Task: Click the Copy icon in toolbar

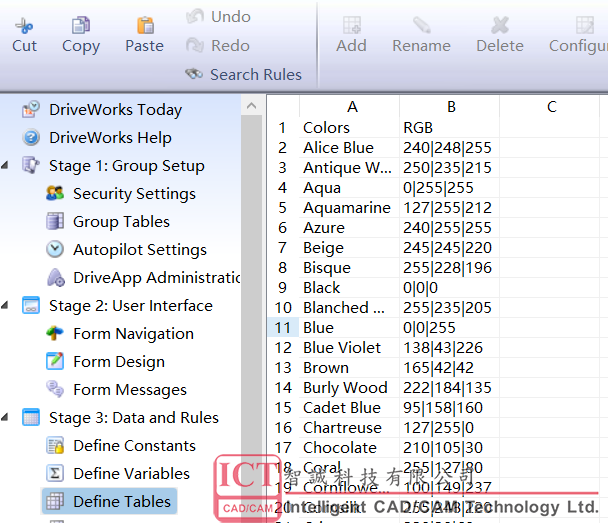Action: click(x=81, y=26)
